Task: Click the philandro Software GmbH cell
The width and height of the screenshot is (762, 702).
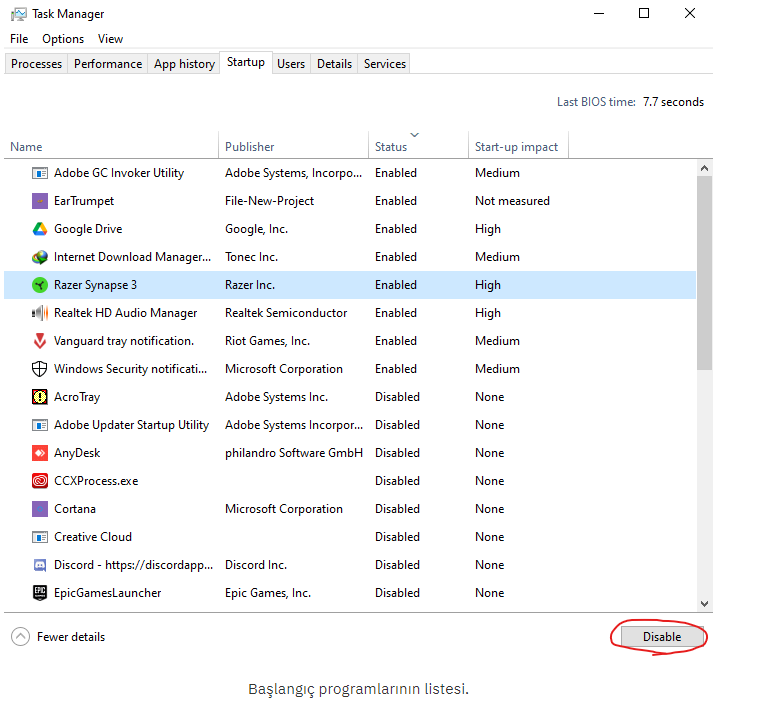Action: tap(294, 453)
